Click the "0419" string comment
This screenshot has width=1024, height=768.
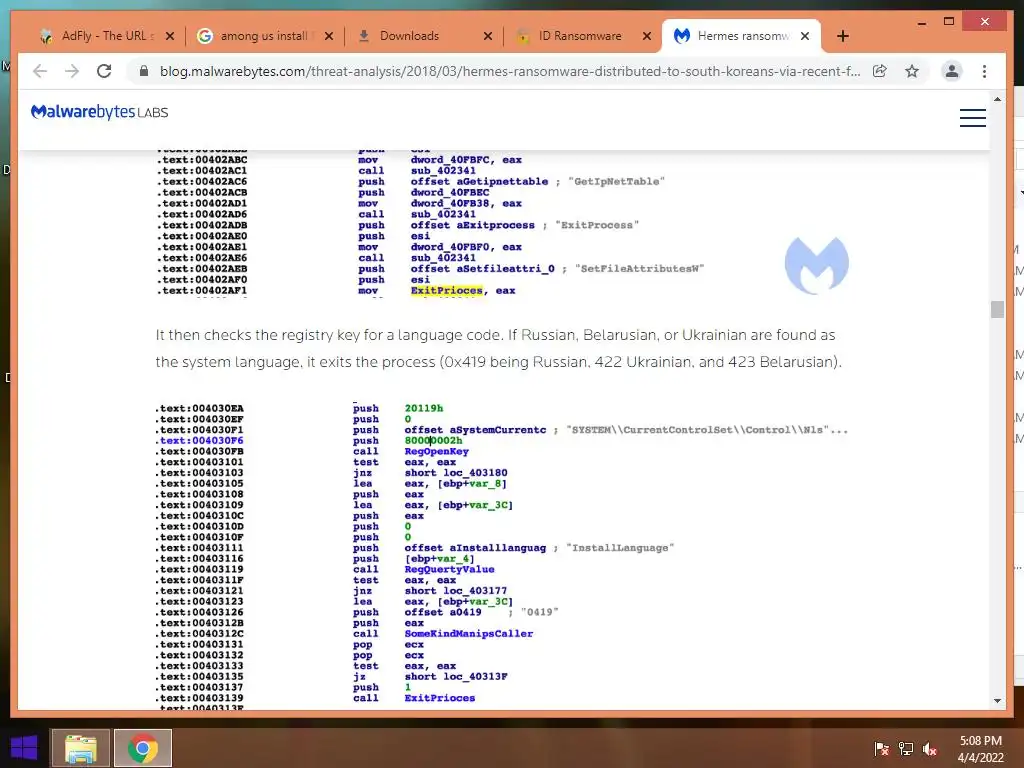[539, 612]
